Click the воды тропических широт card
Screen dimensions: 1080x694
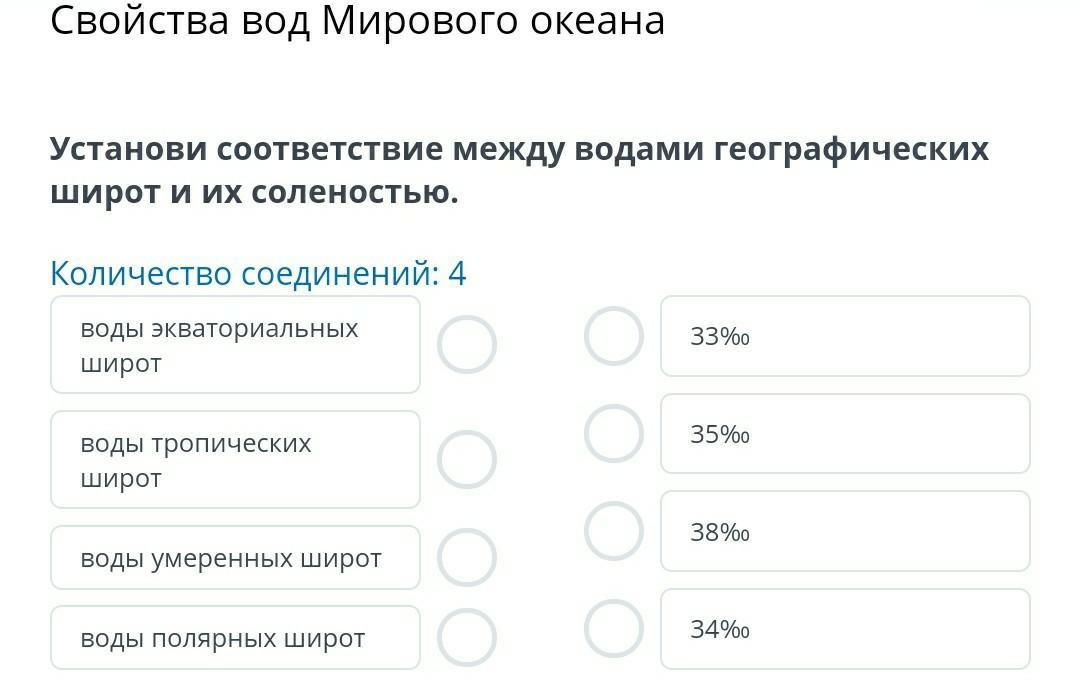pos(235,460)
